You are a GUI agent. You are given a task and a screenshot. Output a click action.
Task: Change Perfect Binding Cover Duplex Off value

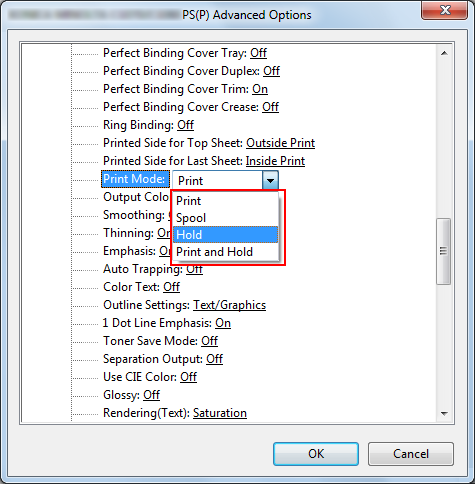tap(272, 71)
